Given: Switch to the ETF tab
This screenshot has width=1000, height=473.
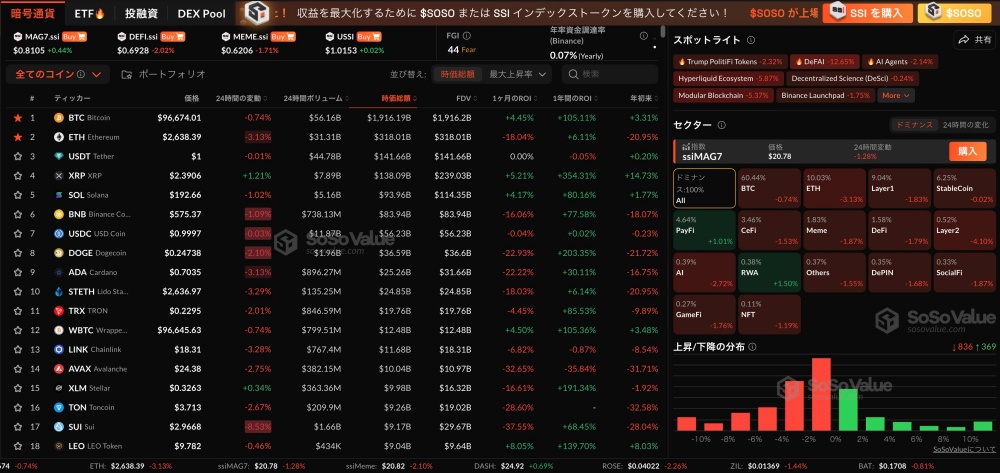Looking at the screenshot, I should (89, 13).
